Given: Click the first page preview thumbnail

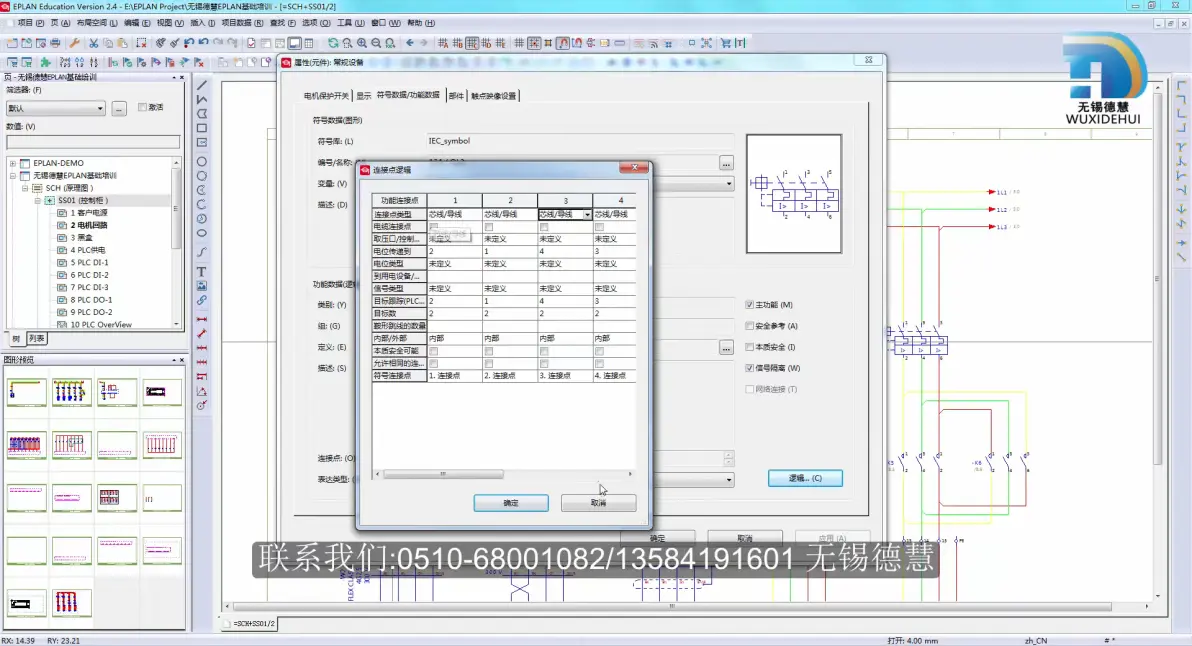Looking at the screenshot, I should click(x=27, y=392).
